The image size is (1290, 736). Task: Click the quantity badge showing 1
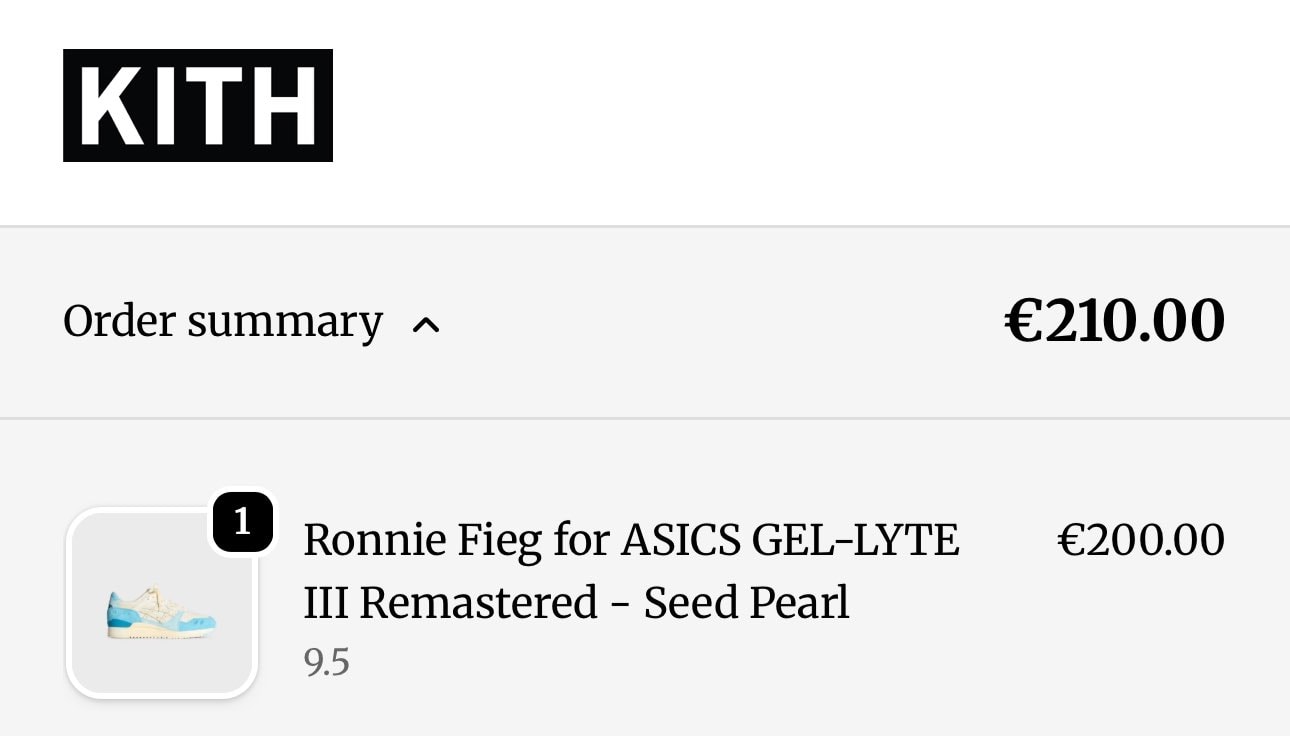[242, 520]
